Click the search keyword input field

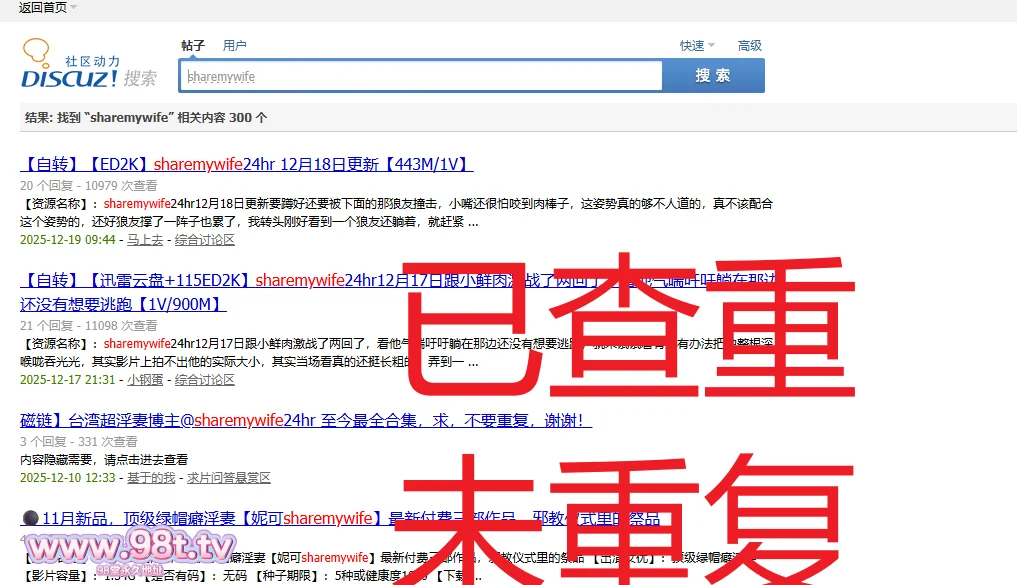(420, 76)
